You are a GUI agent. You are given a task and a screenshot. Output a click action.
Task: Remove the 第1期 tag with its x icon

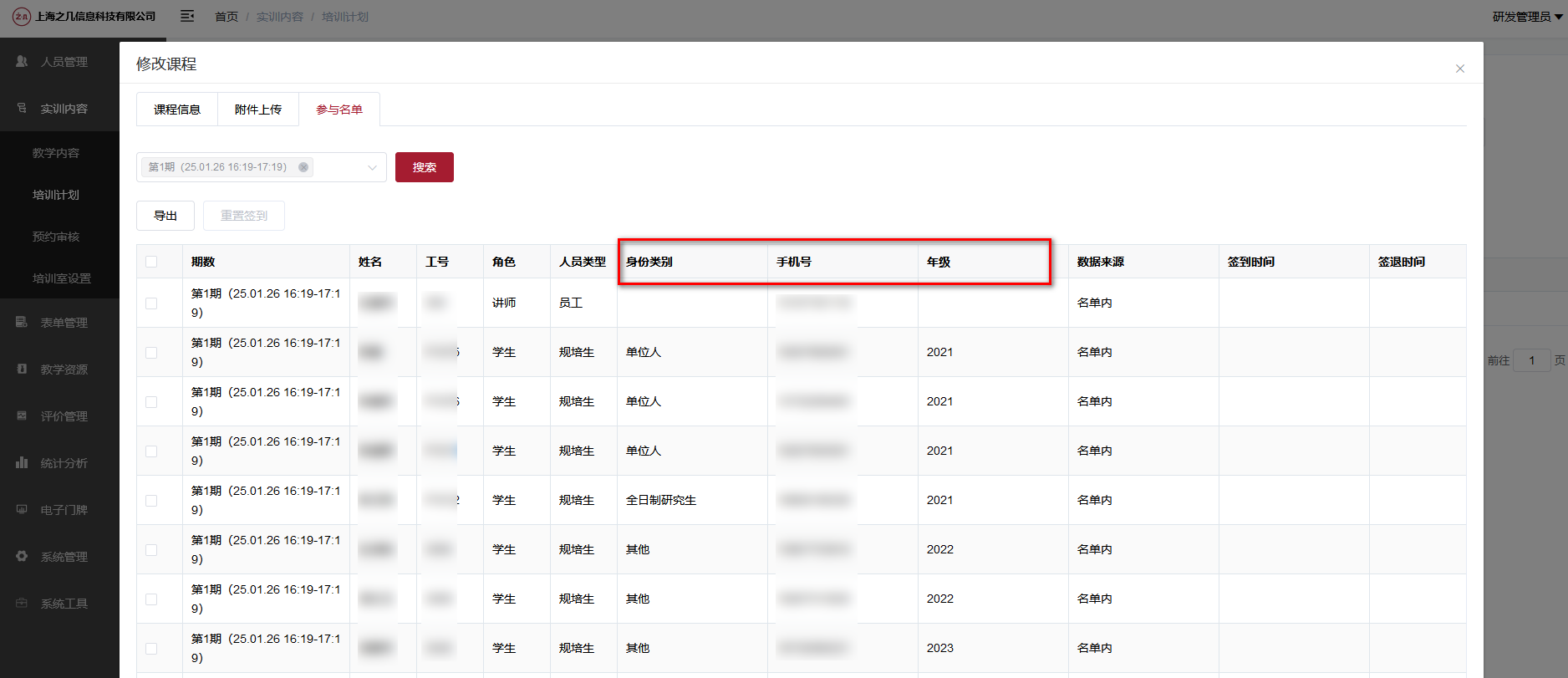tap(303, 167)
